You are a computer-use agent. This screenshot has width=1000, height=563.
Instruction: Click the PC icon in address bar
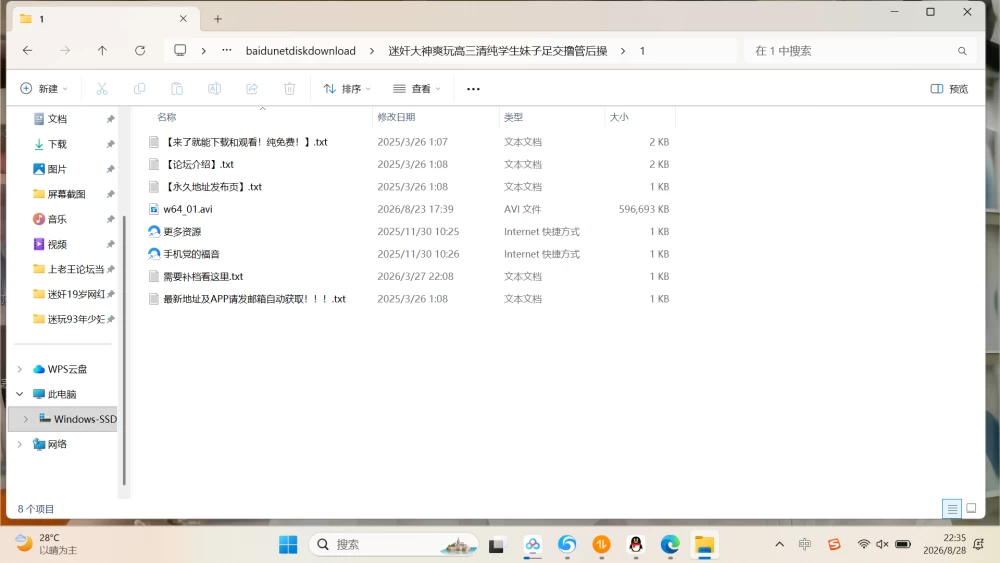(180, 50)
